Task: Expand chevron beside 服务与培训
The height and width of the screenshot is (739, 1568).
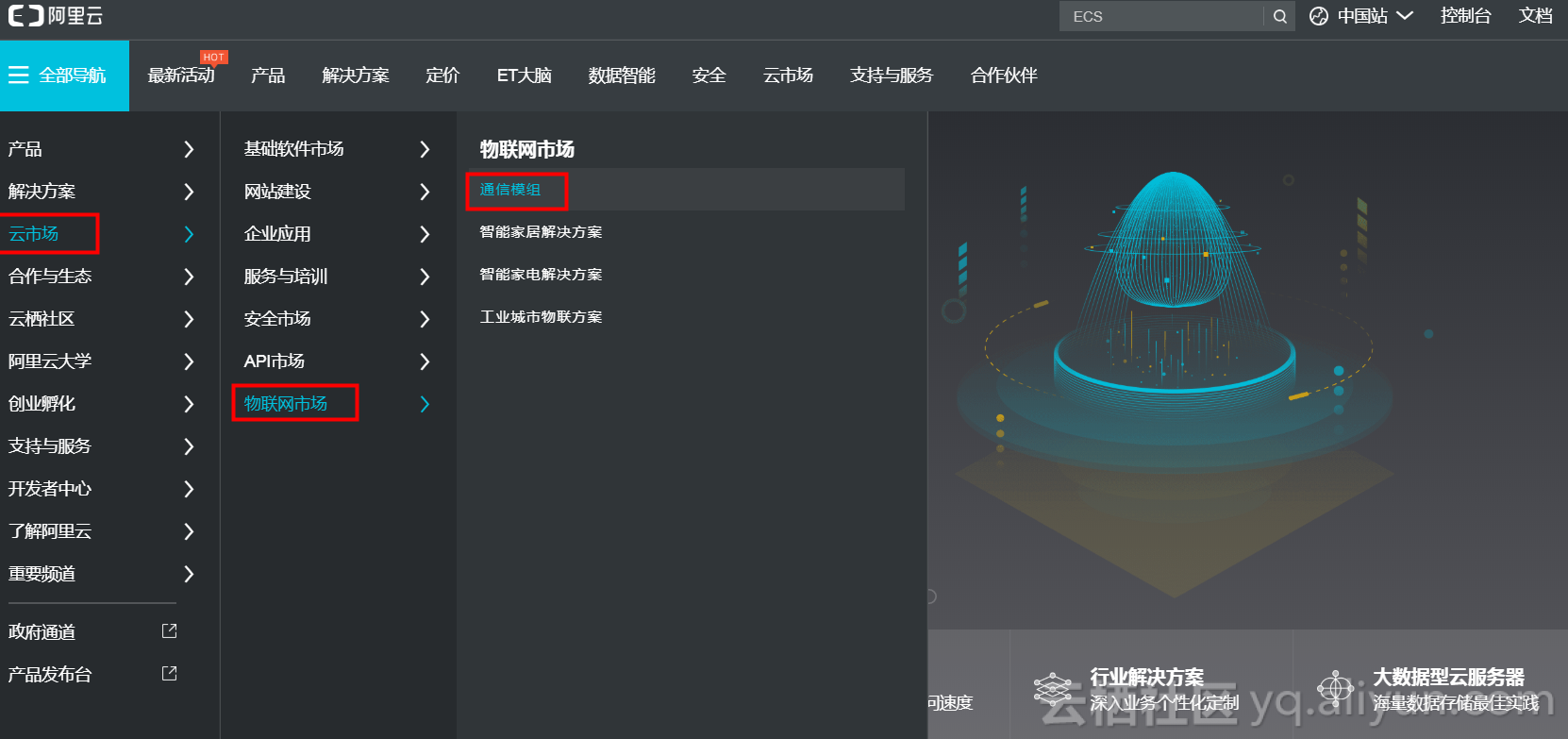Action: [x=425, y=277]
